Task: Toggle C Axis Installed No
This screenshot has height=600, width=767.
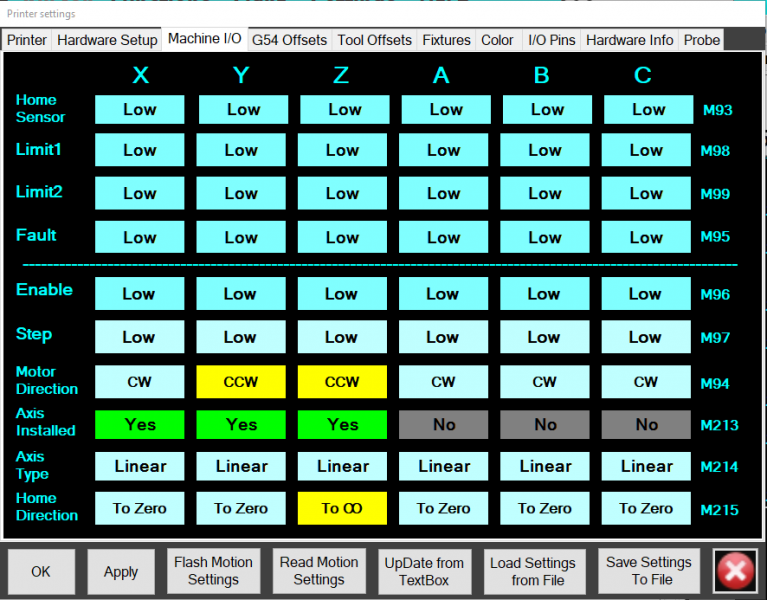Action: [646, 424]
